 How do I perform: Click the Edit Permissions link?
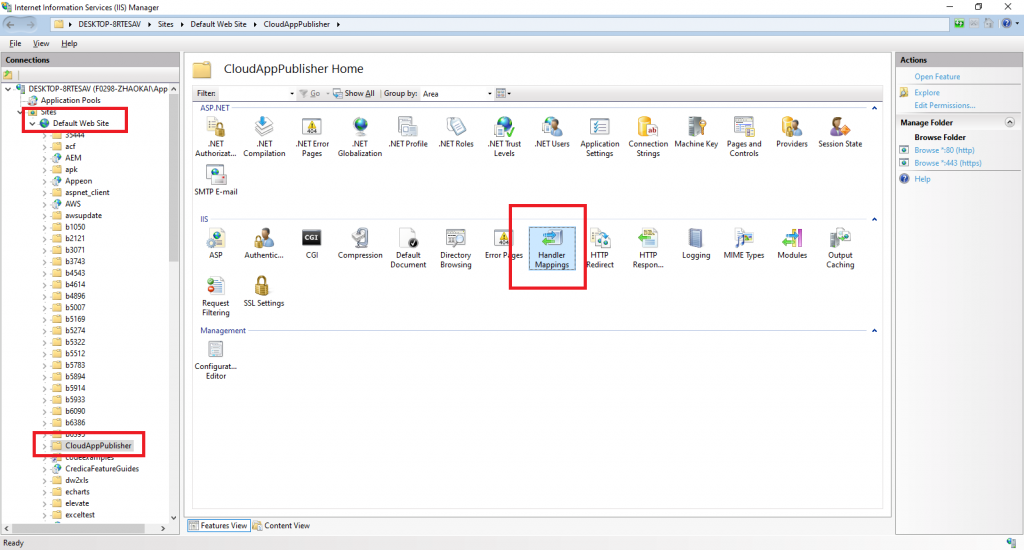click(945, 105)
